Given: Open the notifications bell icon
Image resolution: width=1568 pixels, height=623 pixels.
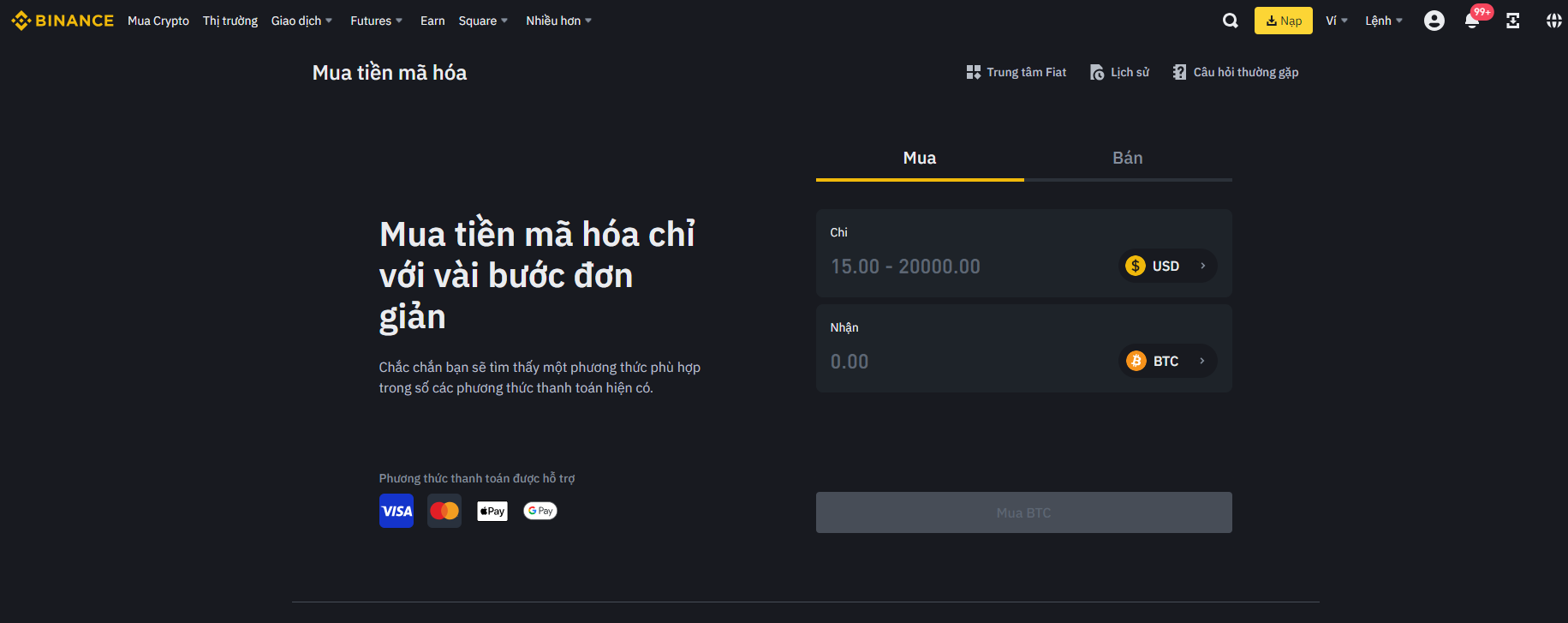Looking at the screenshot, I should click(x=1472, y=21).
